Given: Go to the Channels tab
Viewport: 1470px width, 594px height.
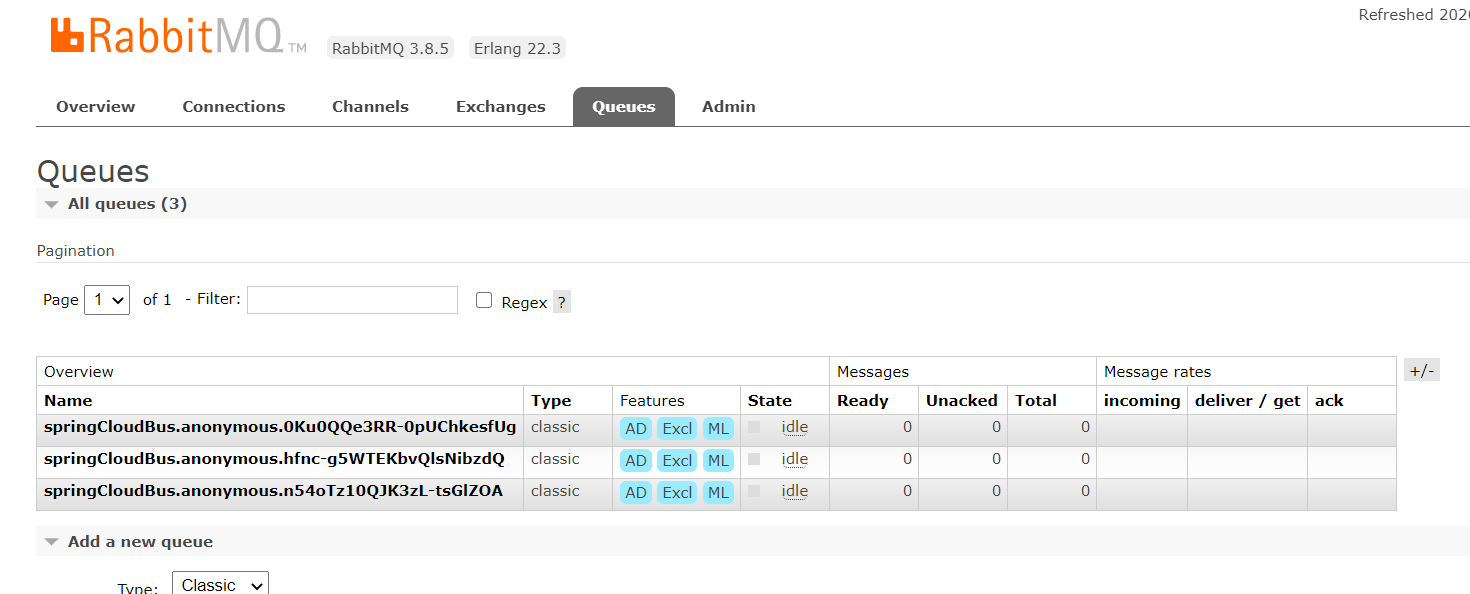Looking at the screenshot, I should [370, 107].
